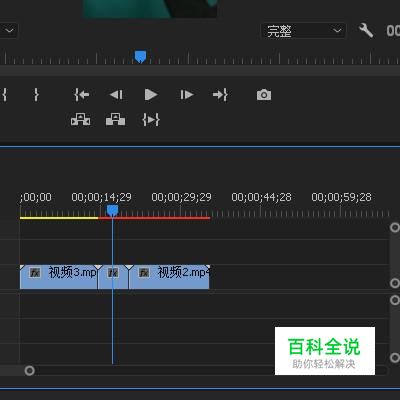Click the Mark Out bracket icon

click(x=36, y=95)
